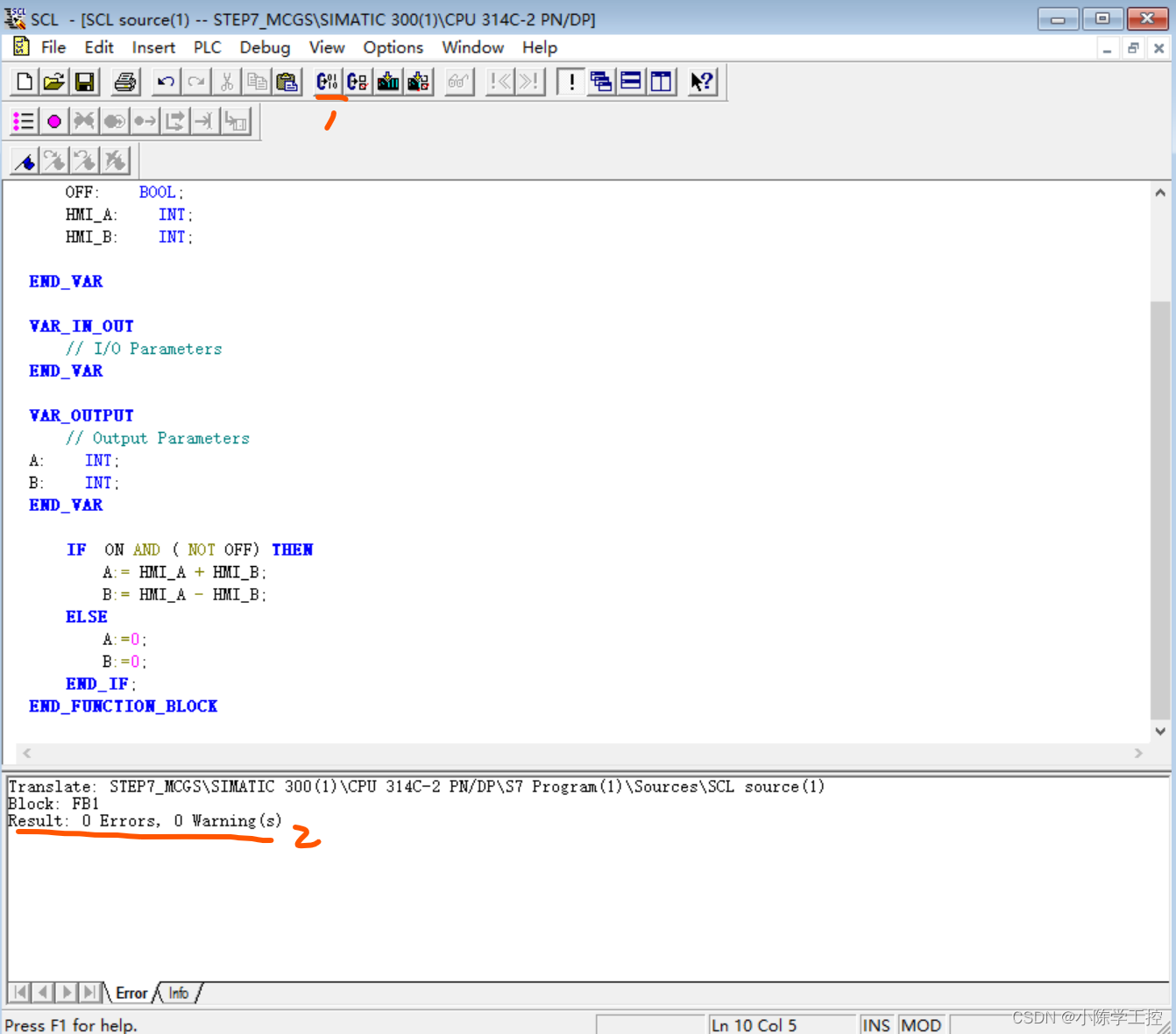Open the Options menu

click(393, 47)
